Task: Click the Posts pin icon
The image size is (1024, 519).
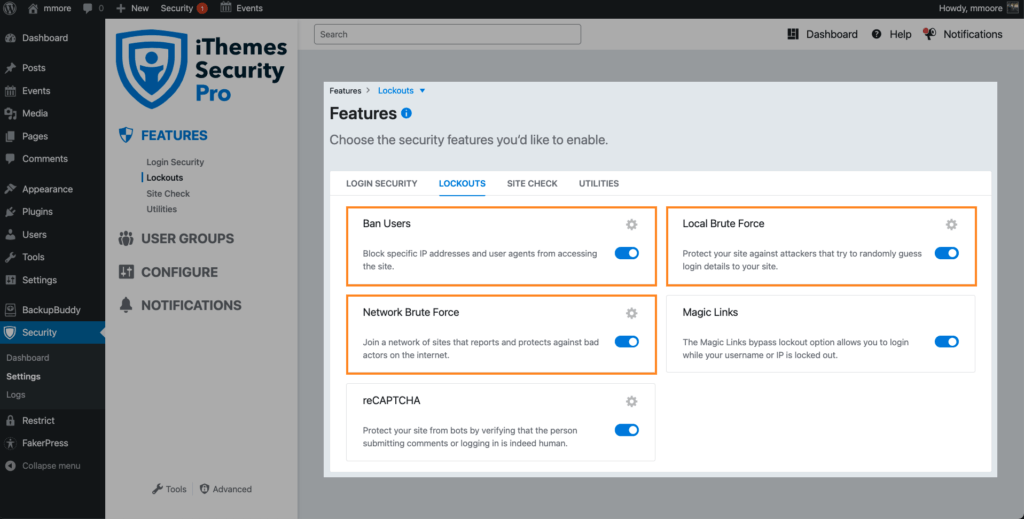Action: coord(10,68)
